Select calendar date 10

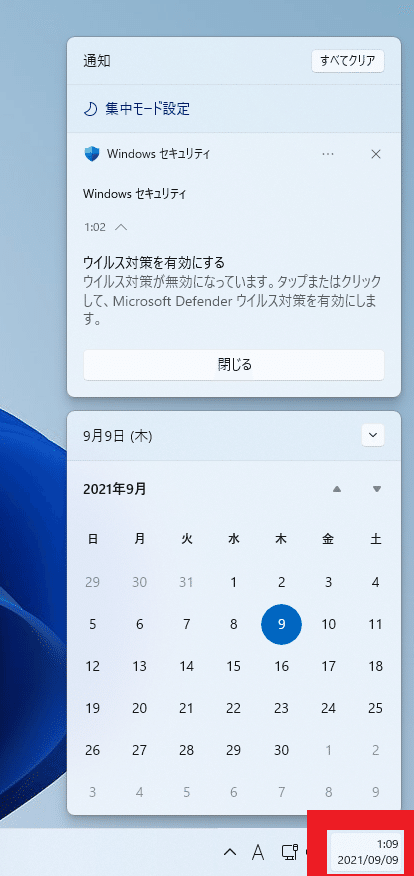[x=329, y=624]
